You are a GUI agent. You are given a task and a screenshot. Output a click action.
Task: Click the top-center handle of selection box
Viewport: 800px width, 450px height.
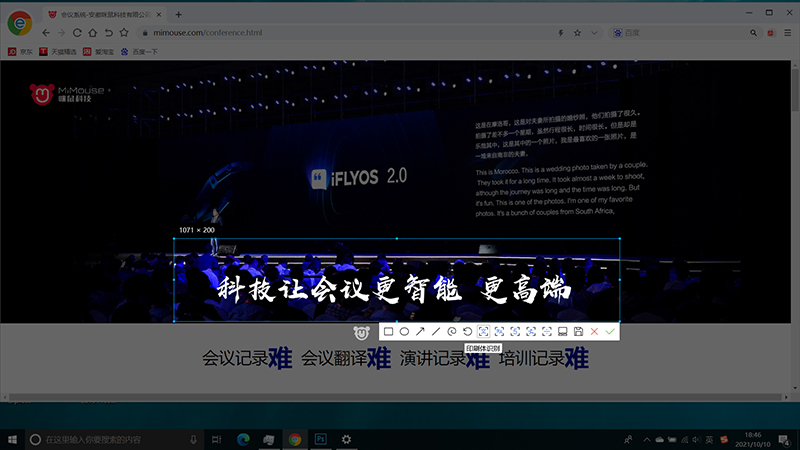[397, 238]
